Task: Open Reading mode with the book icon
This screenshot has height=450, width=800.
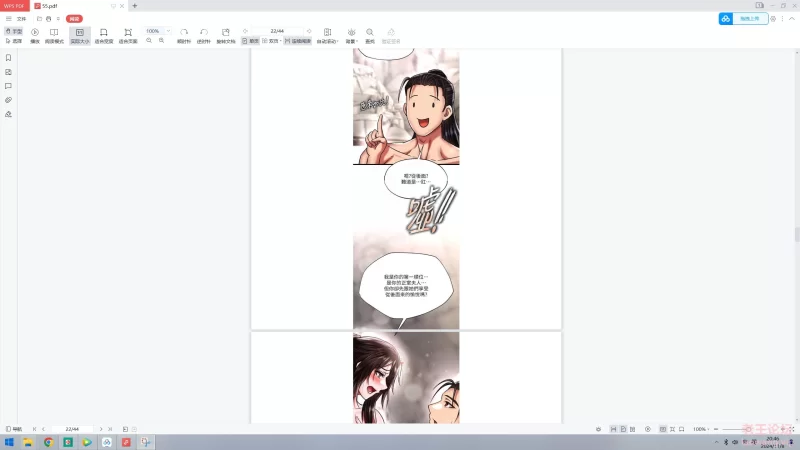Action: pos(54,36)
